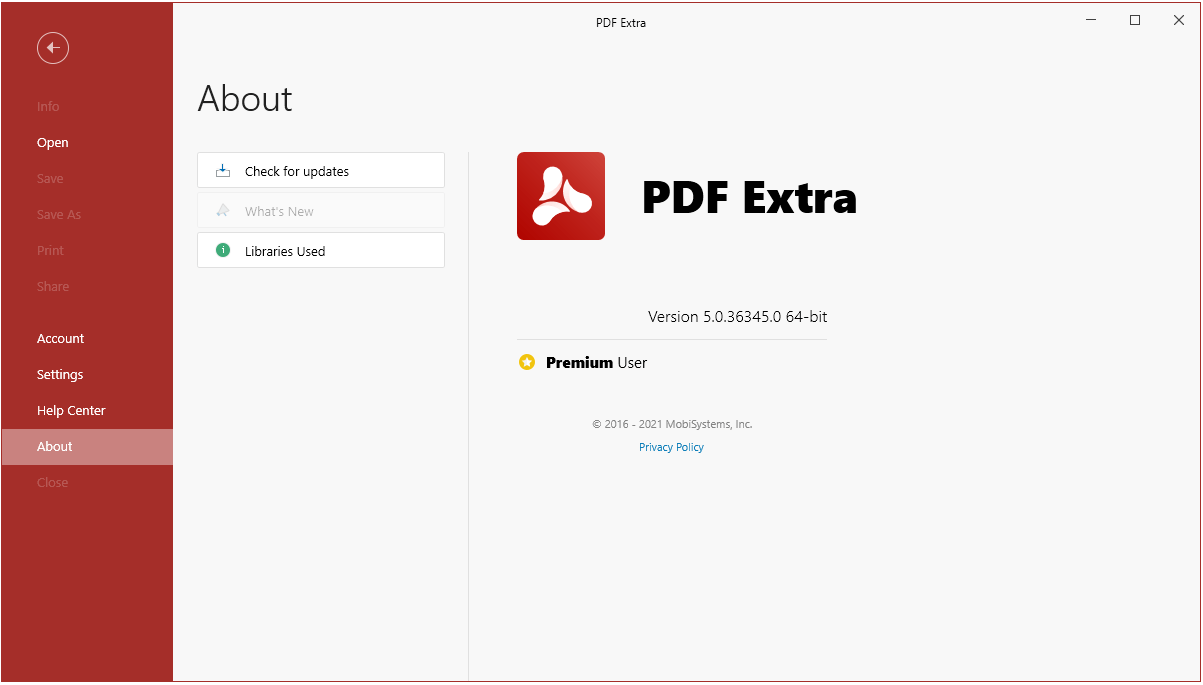
Task: Open the Privacy Policy link
Action: [x=671, y=447]
